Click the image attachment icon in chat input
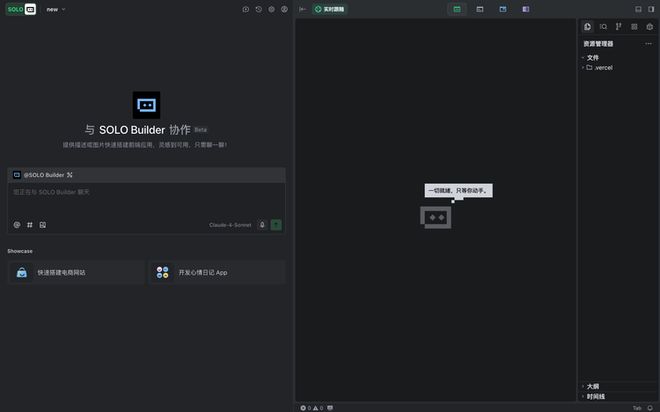The image size is (660, 412). [43, 225]
